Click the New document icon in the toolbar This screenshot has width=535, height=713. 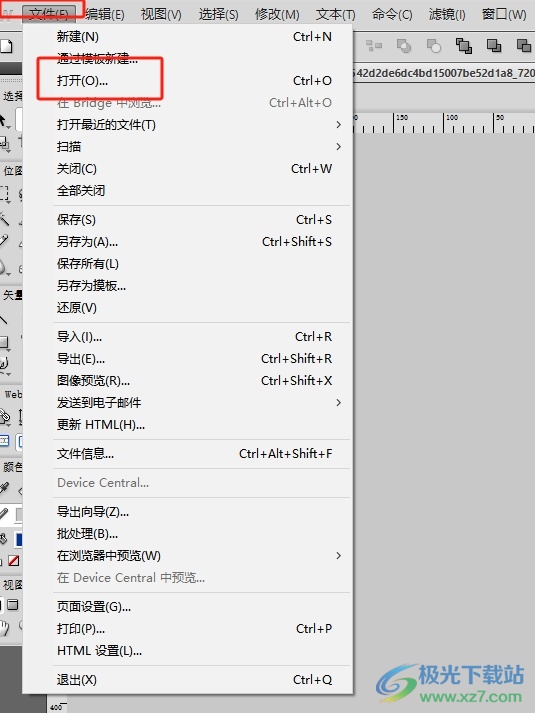click(x=5, y=46)
